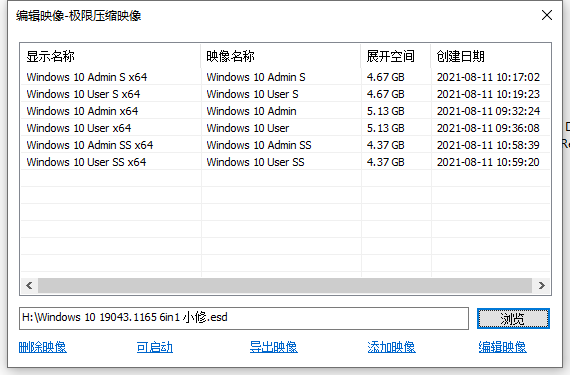Click image name Windows 10 User SS

[x=255, y=162]
